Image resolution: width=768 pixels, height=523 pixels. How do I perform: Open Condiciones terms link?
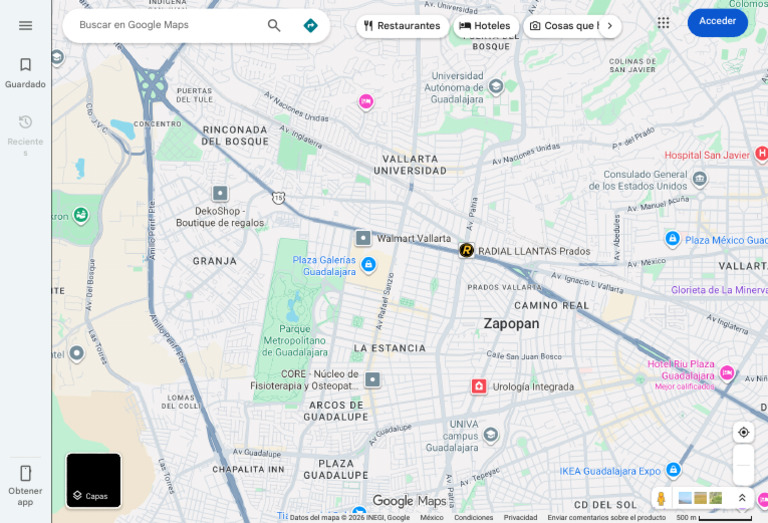click(x=474, y=518)
